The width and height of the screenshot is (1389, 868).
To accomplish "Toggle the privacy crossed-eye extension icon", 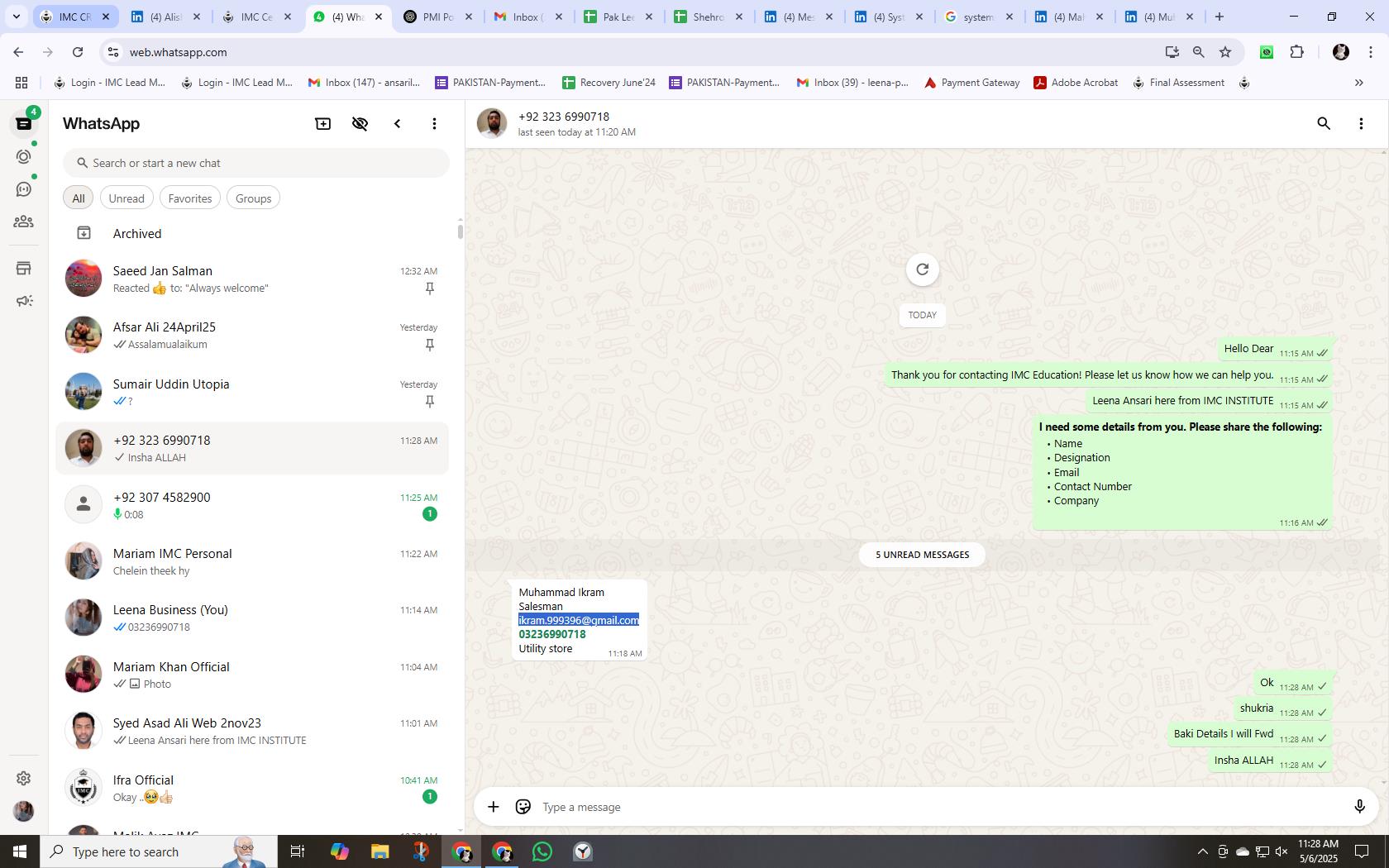I will pos(360,123).
